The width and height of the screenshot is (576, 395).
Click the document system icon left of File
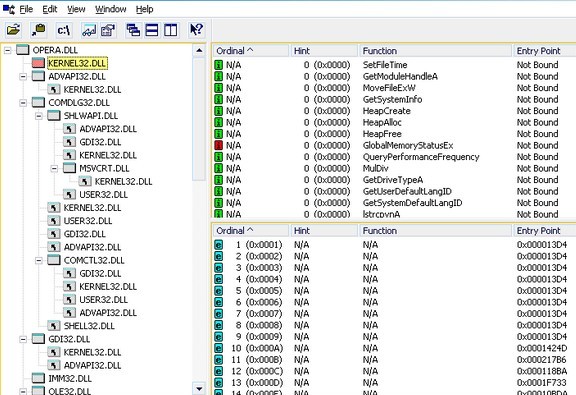tap(9, 9)
